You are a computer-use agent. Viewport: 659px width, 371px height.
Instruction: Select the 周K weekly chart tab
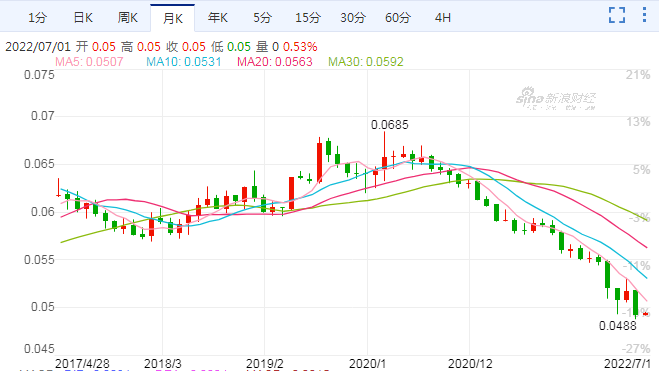click(x=128, y=18)
